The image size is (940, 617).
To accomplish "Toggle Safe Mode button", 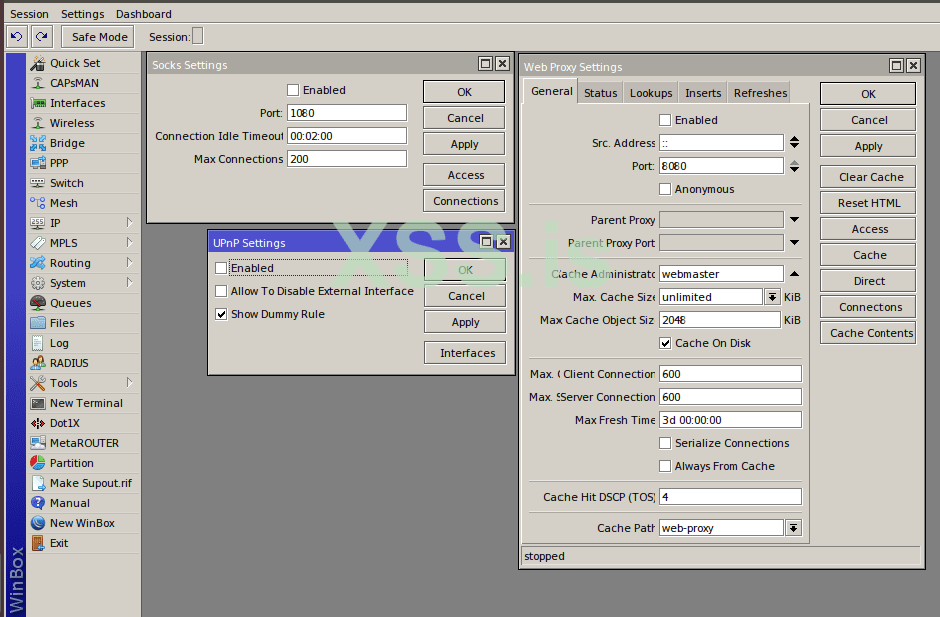I will [x=99, y=37].
